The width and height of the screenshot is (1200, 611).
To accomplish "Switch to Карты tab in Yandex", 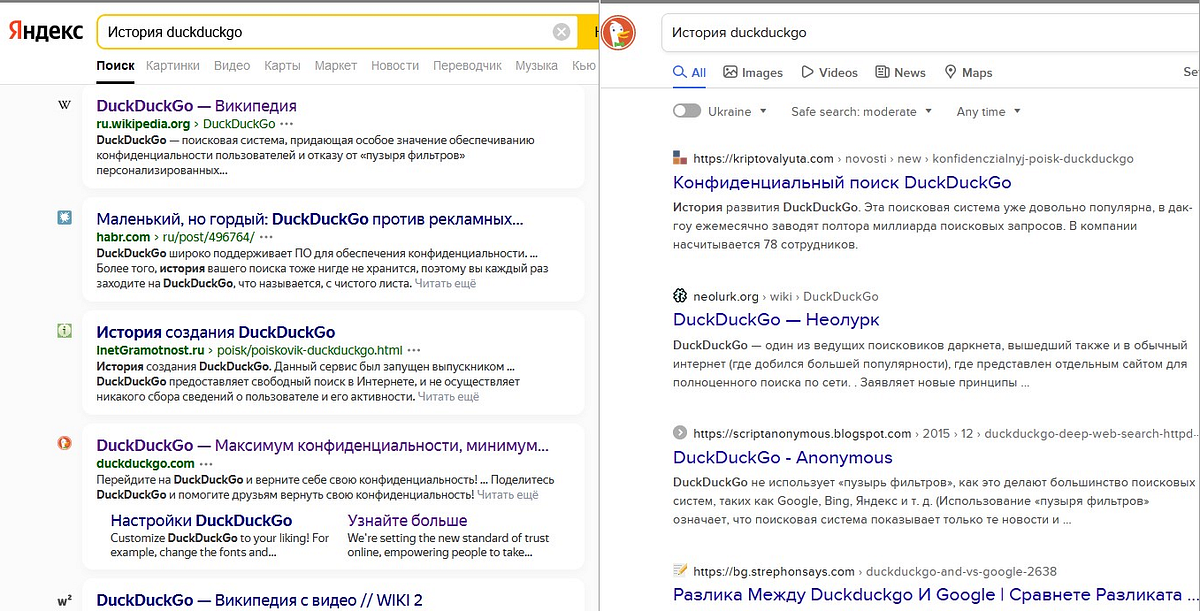I will (283, 66).
